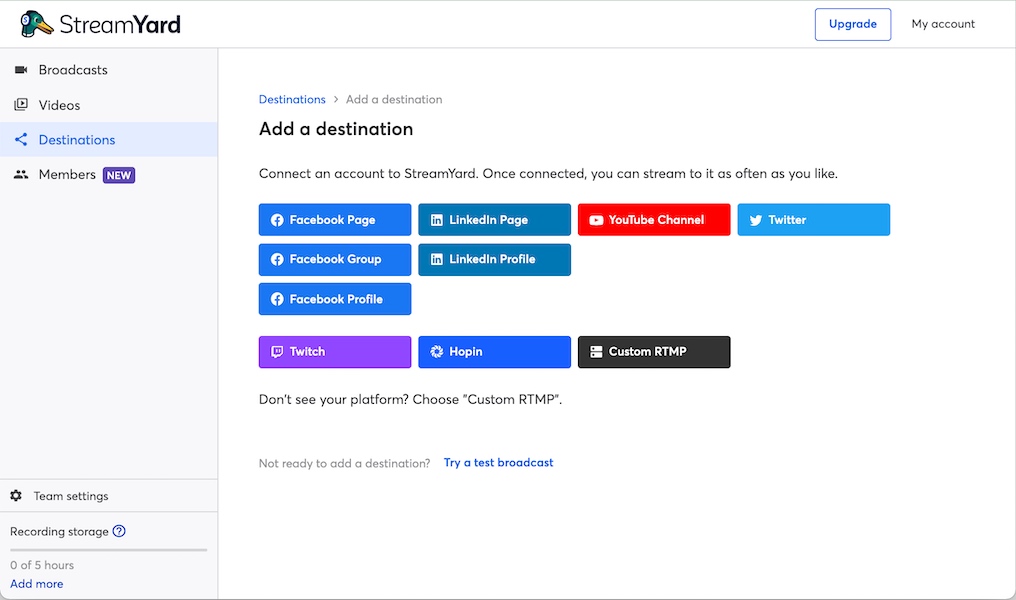Click the breadcrumb chevron separator
1016x600 pixels.
336,99
